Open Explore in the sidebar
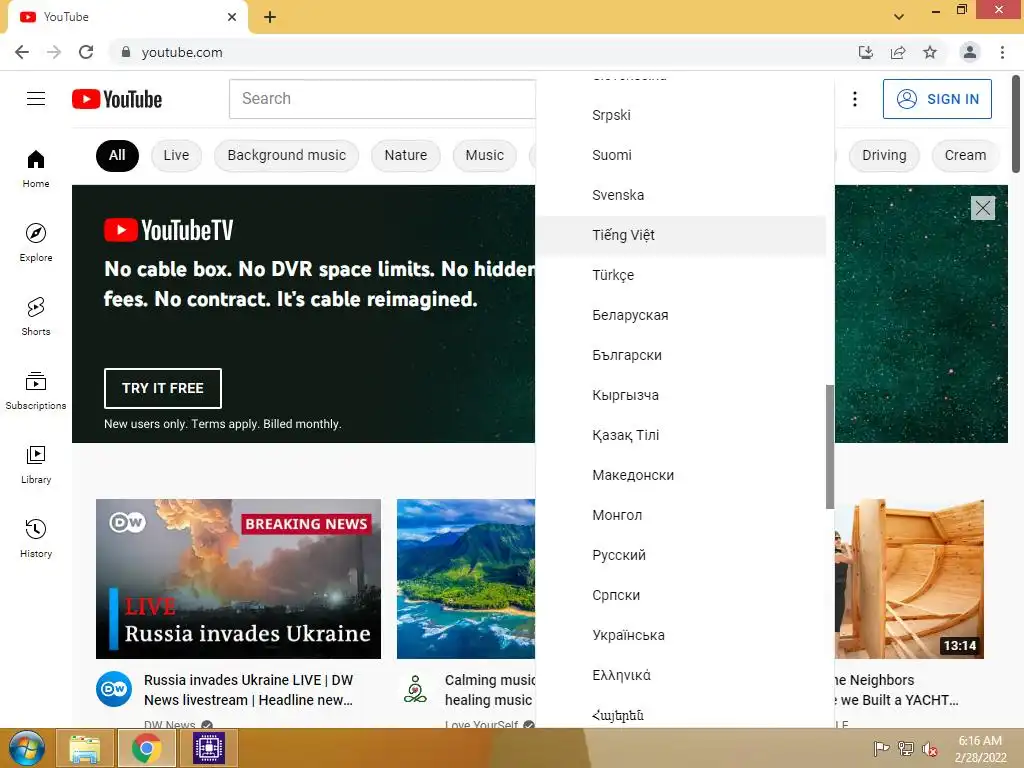Screen dimensions: 1024x768 pos(36,242)
